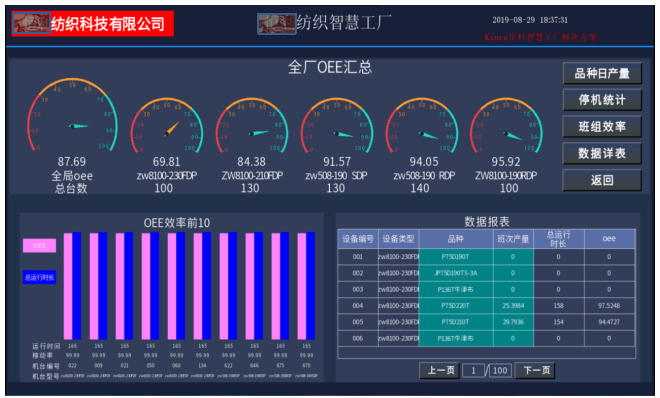The image size is (660, 398).
Task: Click the blue runtime bar for machine 050
Action: point(155,286)
